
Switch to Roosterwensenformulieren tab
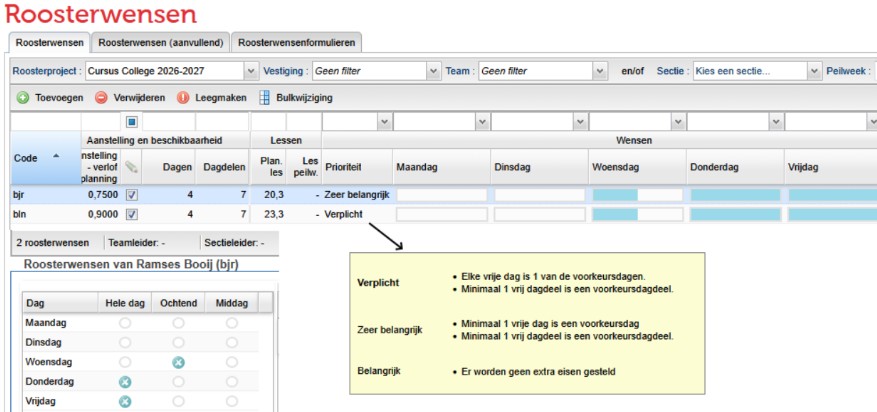[x=296, y=42]
